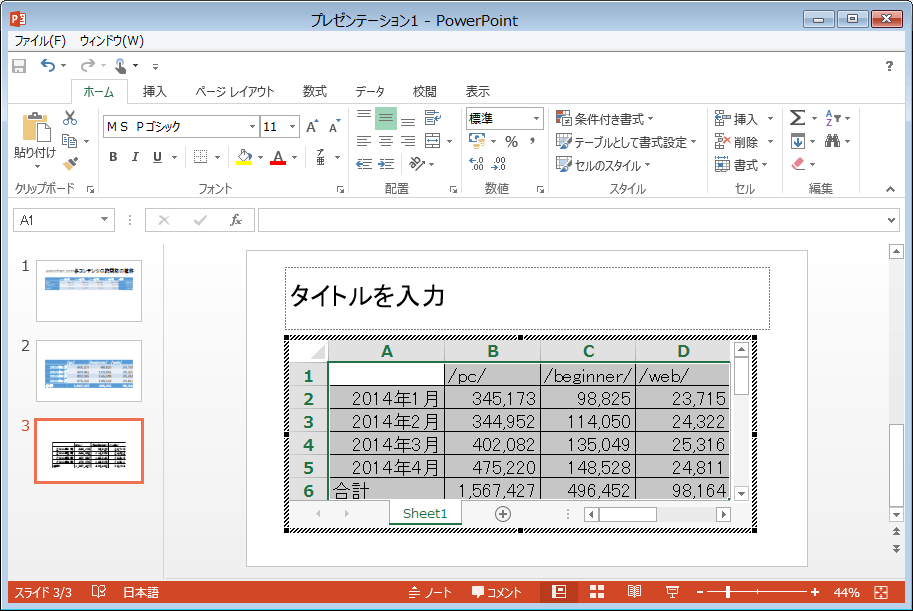Click the Clear eraser icon

click(798, 164)
